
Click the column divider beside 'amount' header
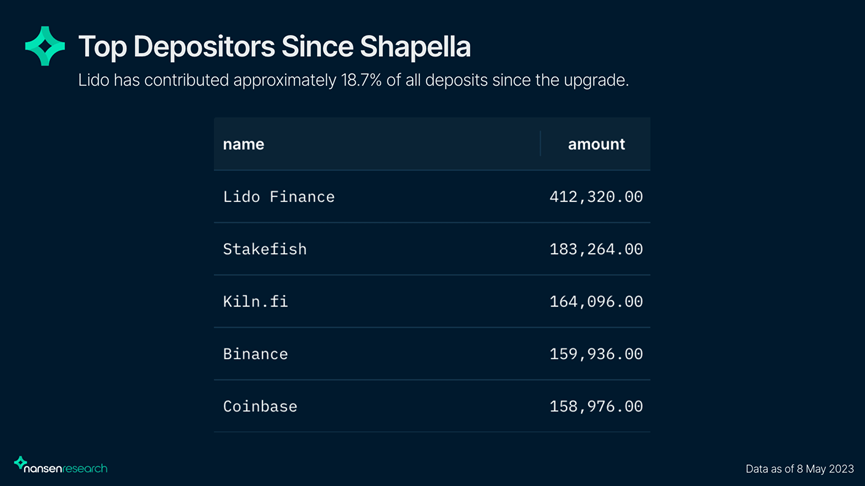(540, 144)
